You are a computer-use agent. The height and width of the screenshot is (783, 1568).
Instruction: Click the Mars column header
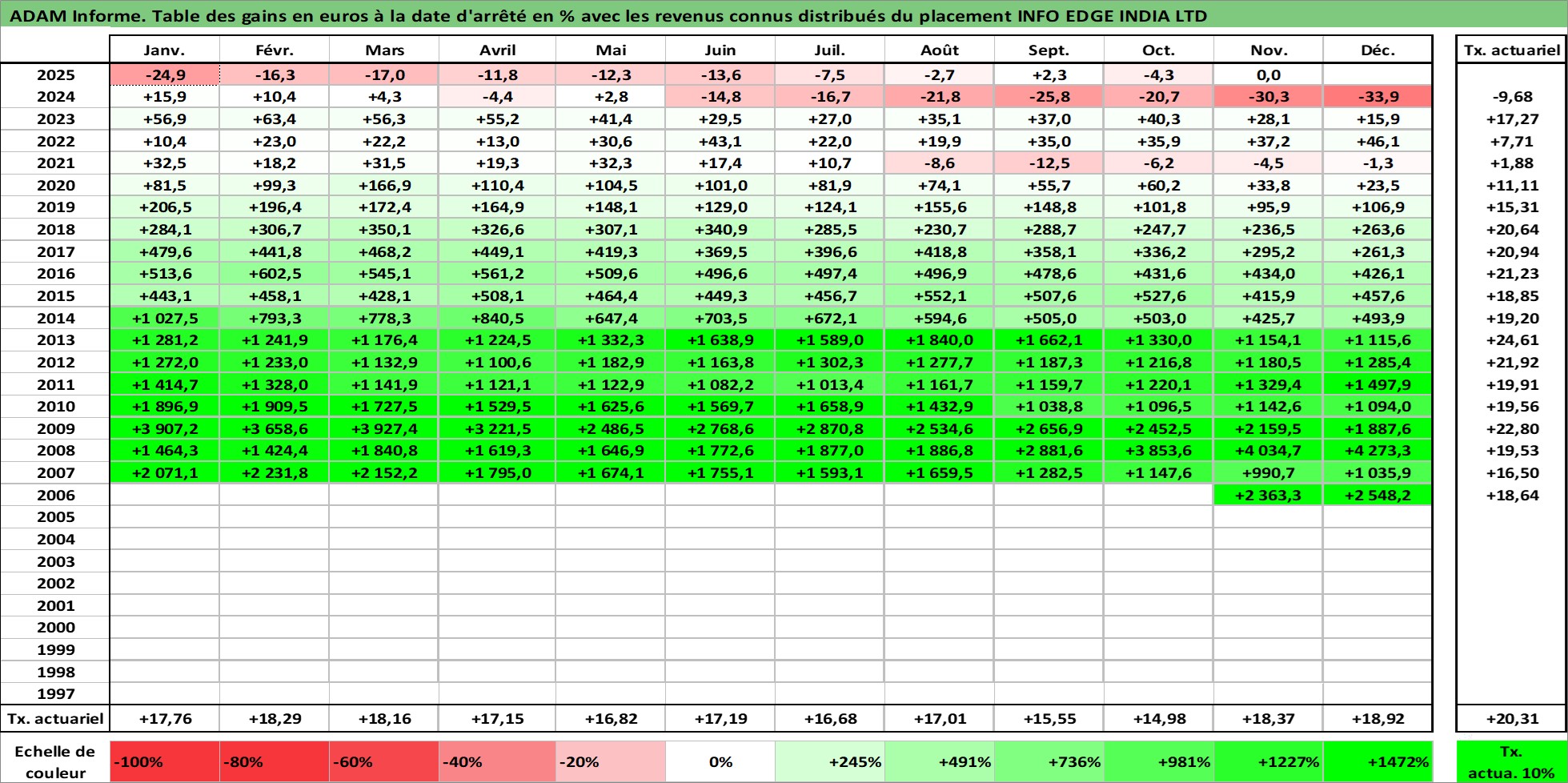pos(384,50)
